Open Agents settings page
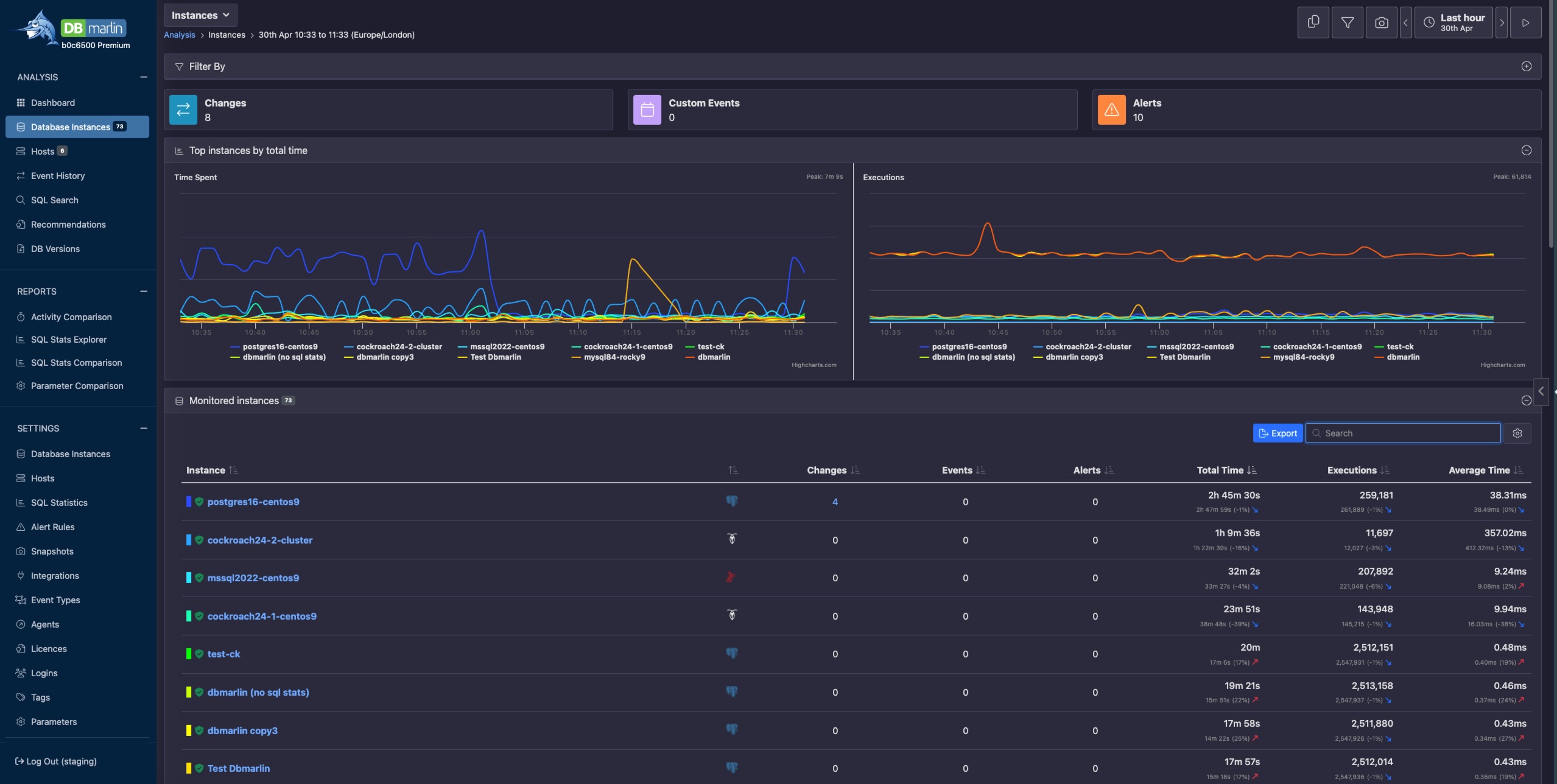 coord(45,625)
